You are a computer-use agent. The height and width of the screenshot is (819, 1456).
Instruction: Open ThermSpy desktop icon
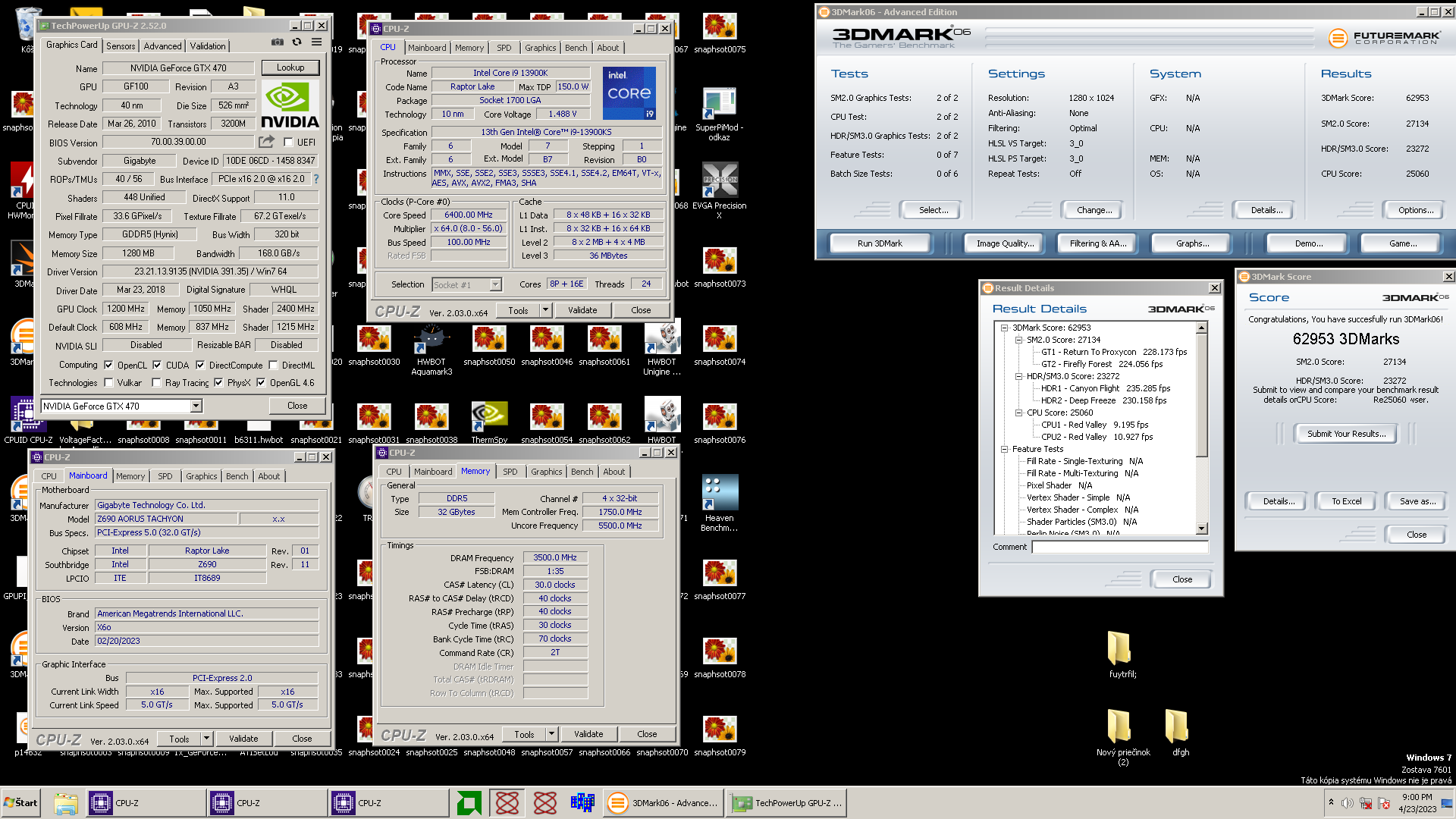[x=489, y=422]
